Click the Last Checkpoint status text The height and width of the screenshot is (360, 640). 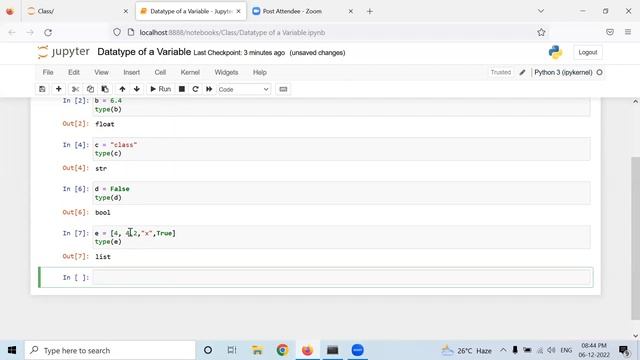tap(239, 53)
